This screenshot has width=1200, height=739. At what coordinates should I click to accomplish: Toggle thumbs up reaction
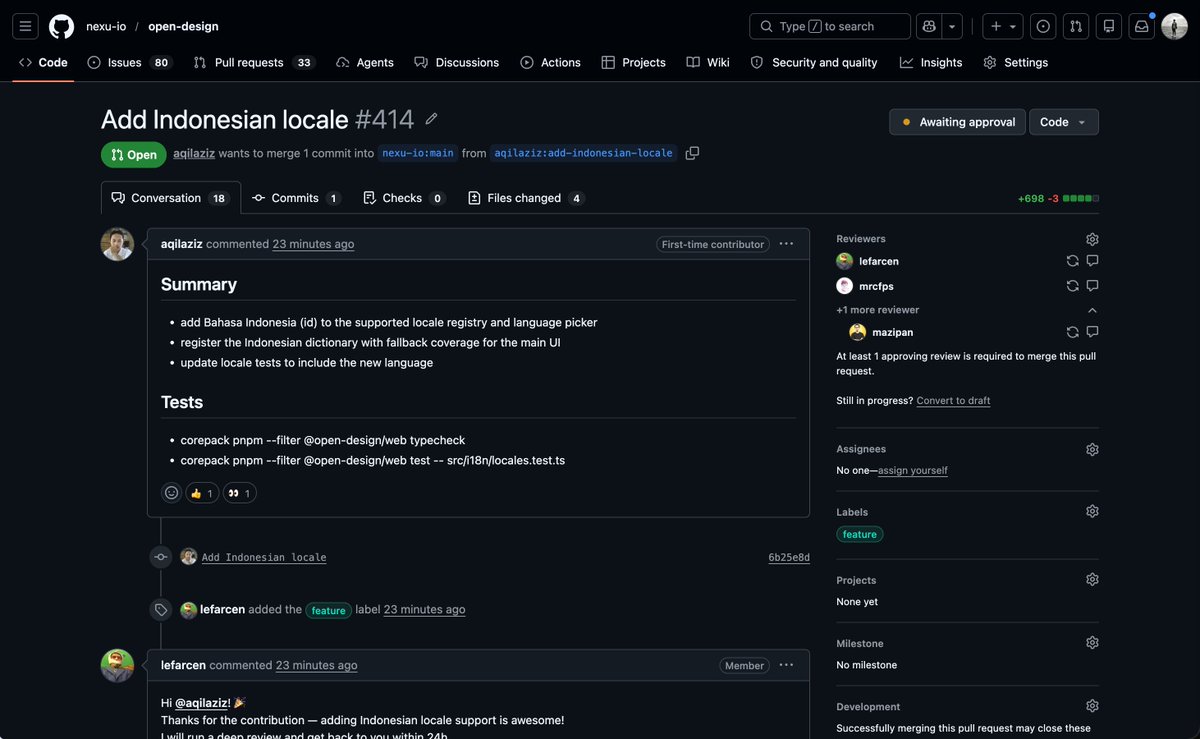pyautogui.click(x=202, y=493)
